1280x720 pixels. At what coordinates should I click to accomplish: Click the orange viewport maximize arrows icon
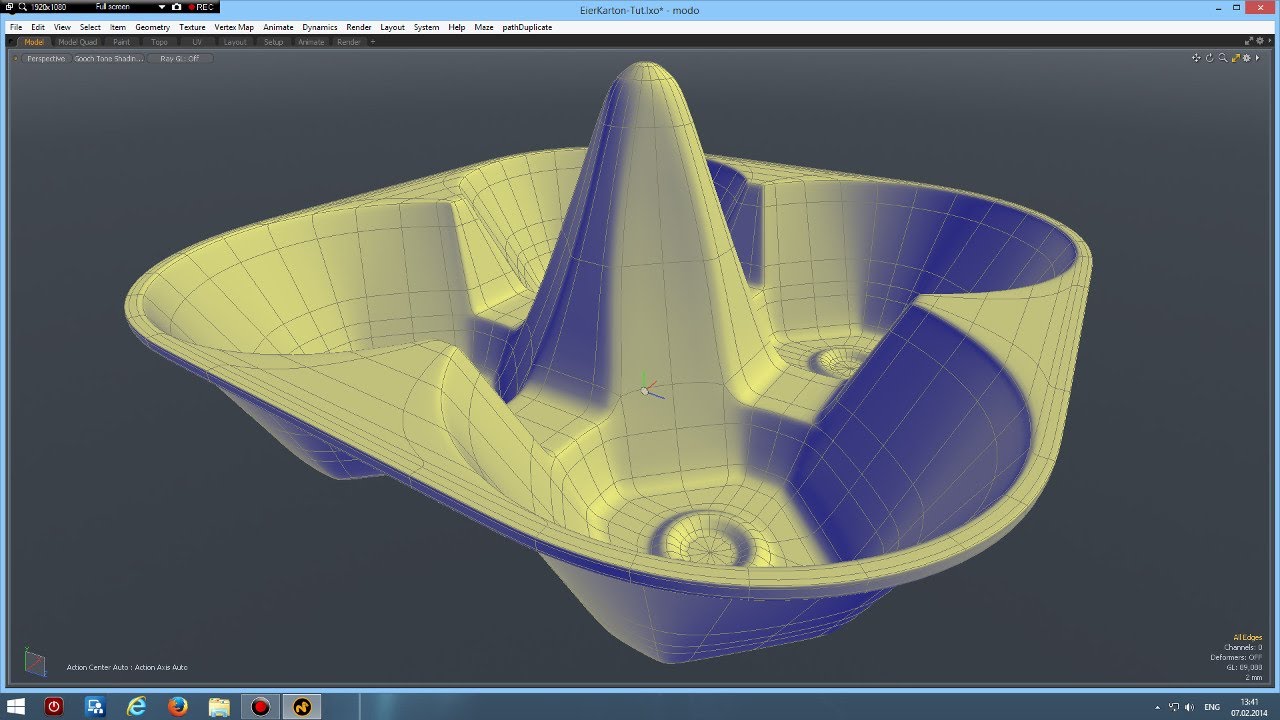tap(1235, 58)
